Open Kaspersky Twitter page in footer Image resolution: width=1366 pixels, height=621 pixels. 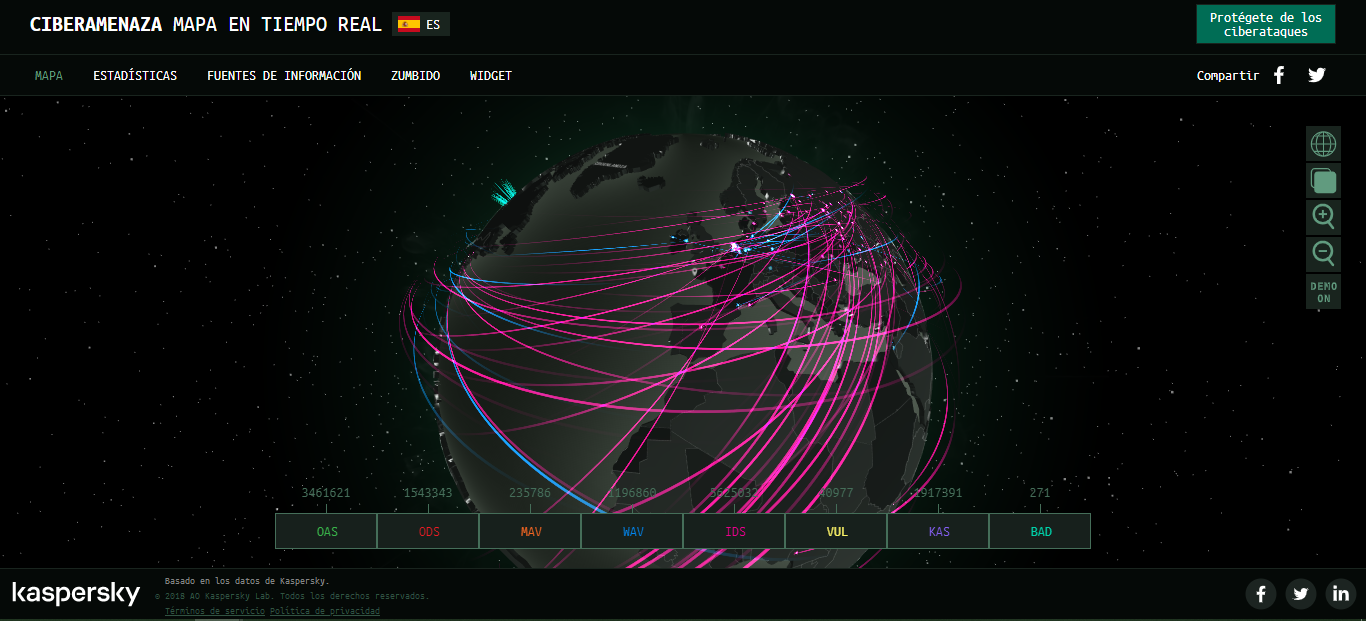pyautogui.click(x=1300, y=594)
